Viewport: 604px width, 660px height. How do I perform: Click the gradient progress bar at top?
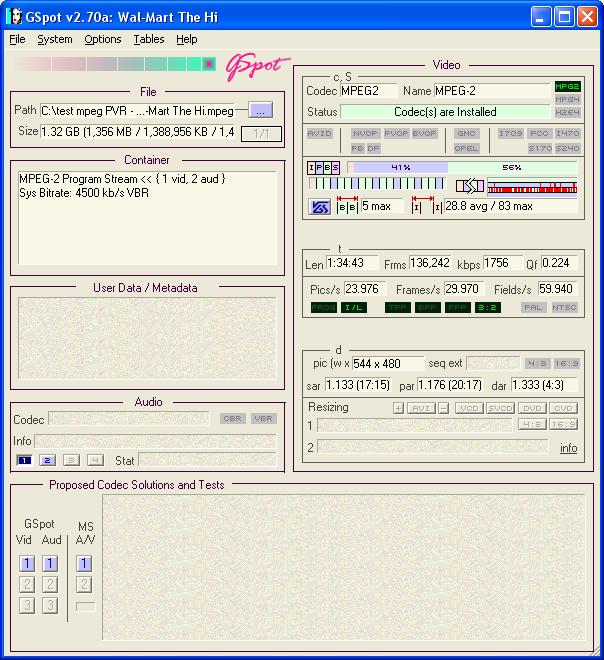pos(115,64)
